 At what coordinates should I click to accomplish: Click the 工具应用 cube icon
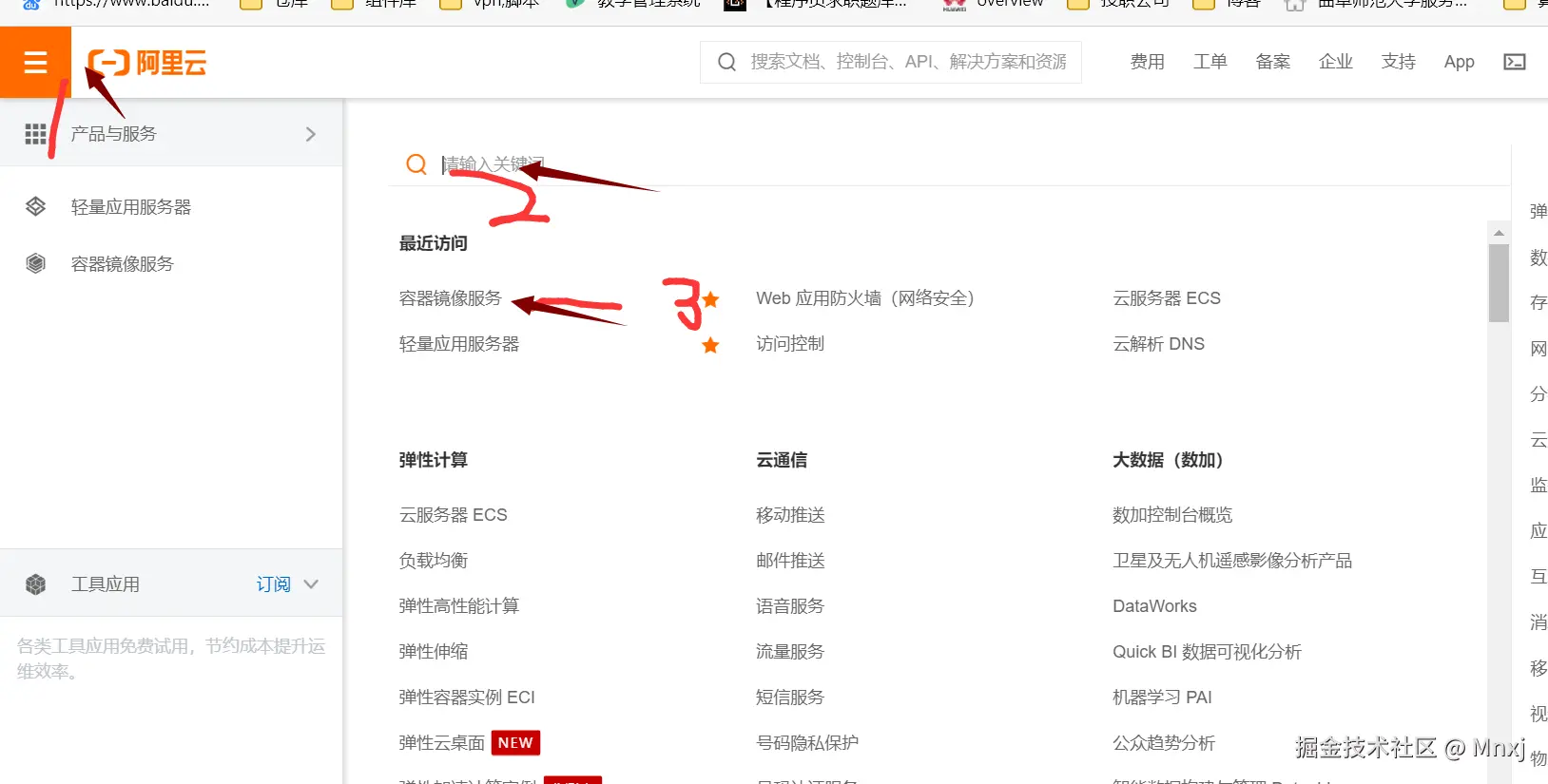pos(36,584)
